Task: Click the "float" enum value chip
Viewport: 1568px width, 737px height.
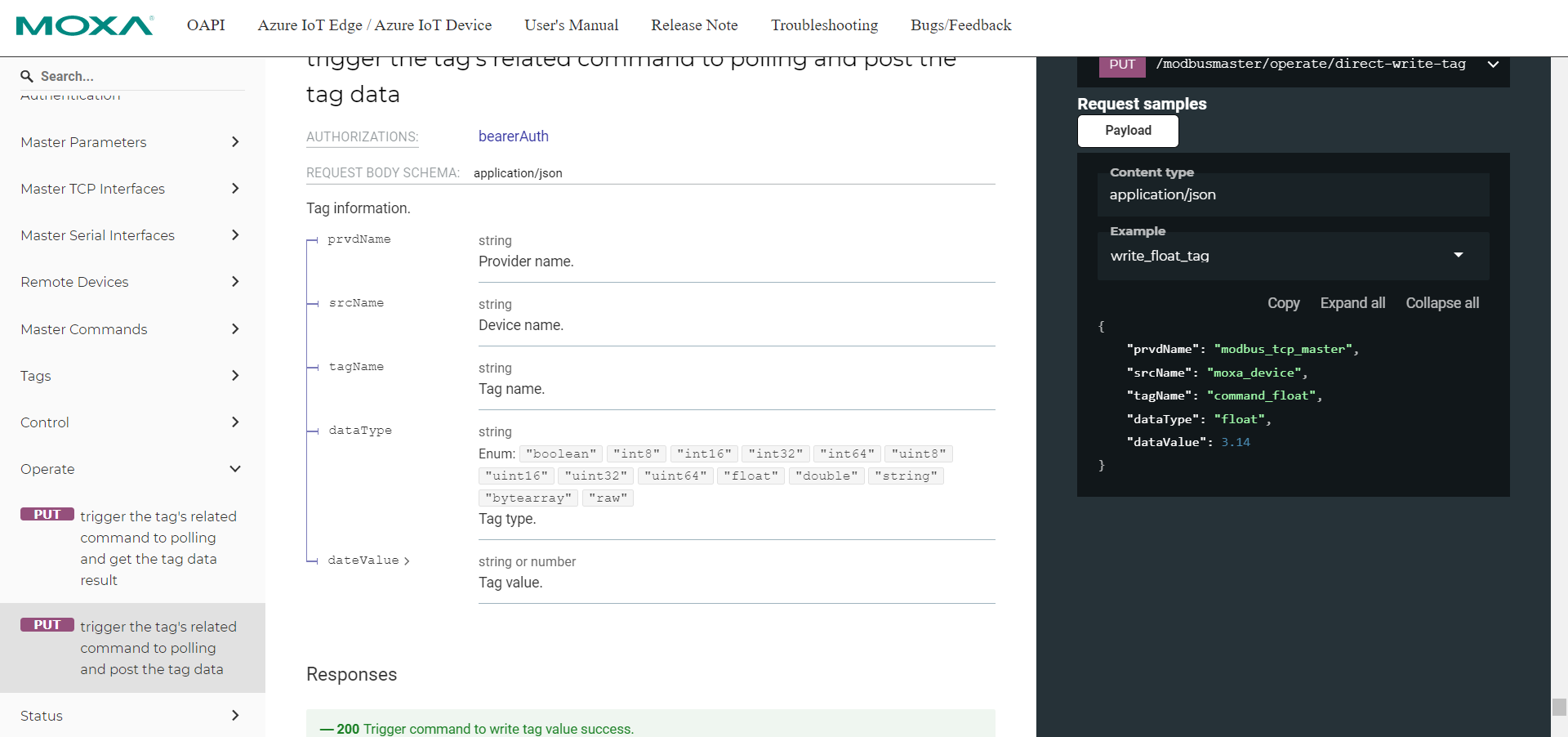Action: point(751,476)
